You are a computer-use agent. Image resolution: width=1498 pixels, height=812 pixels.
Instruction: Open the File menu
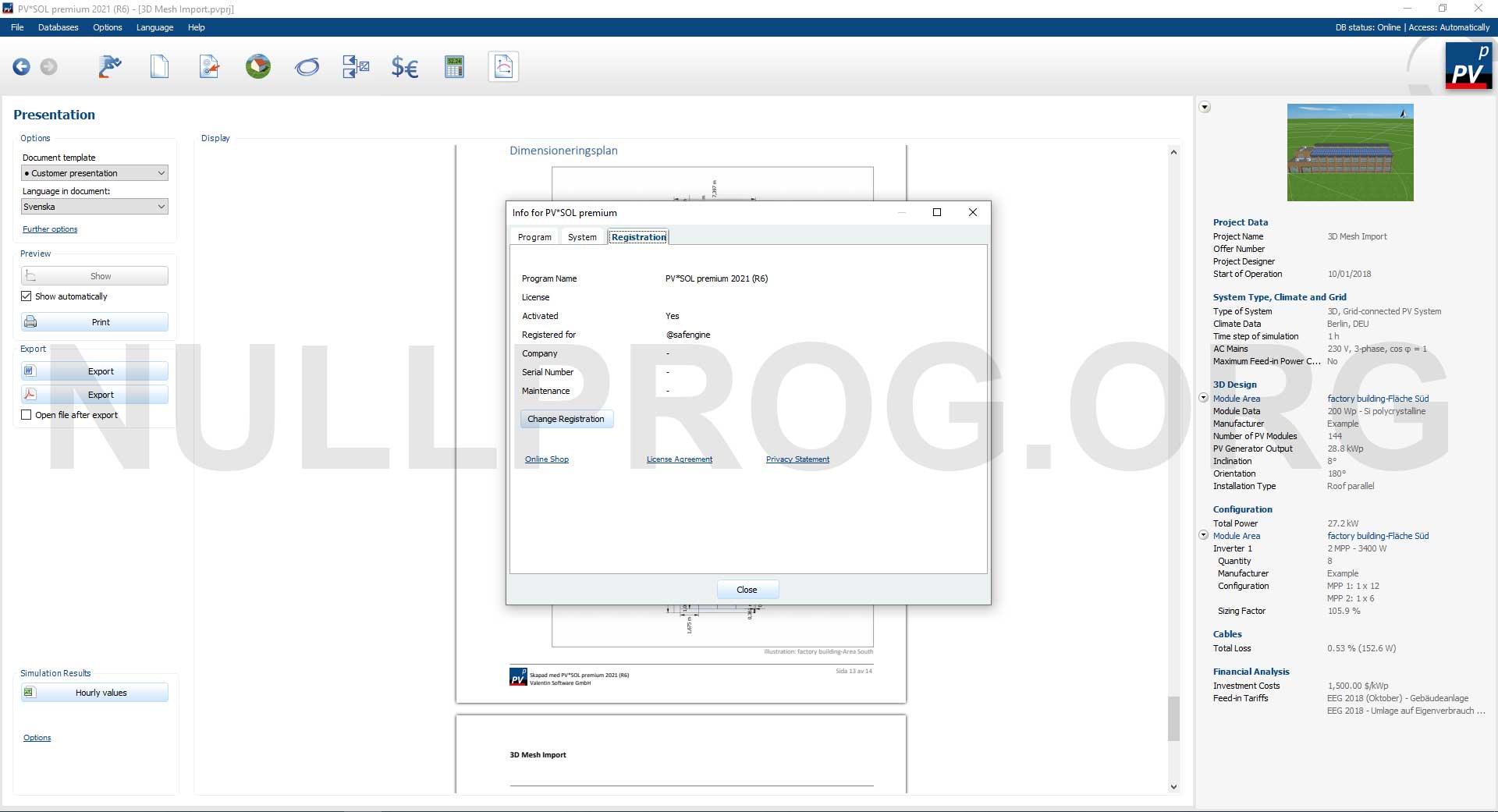click(x=17, y=27)
